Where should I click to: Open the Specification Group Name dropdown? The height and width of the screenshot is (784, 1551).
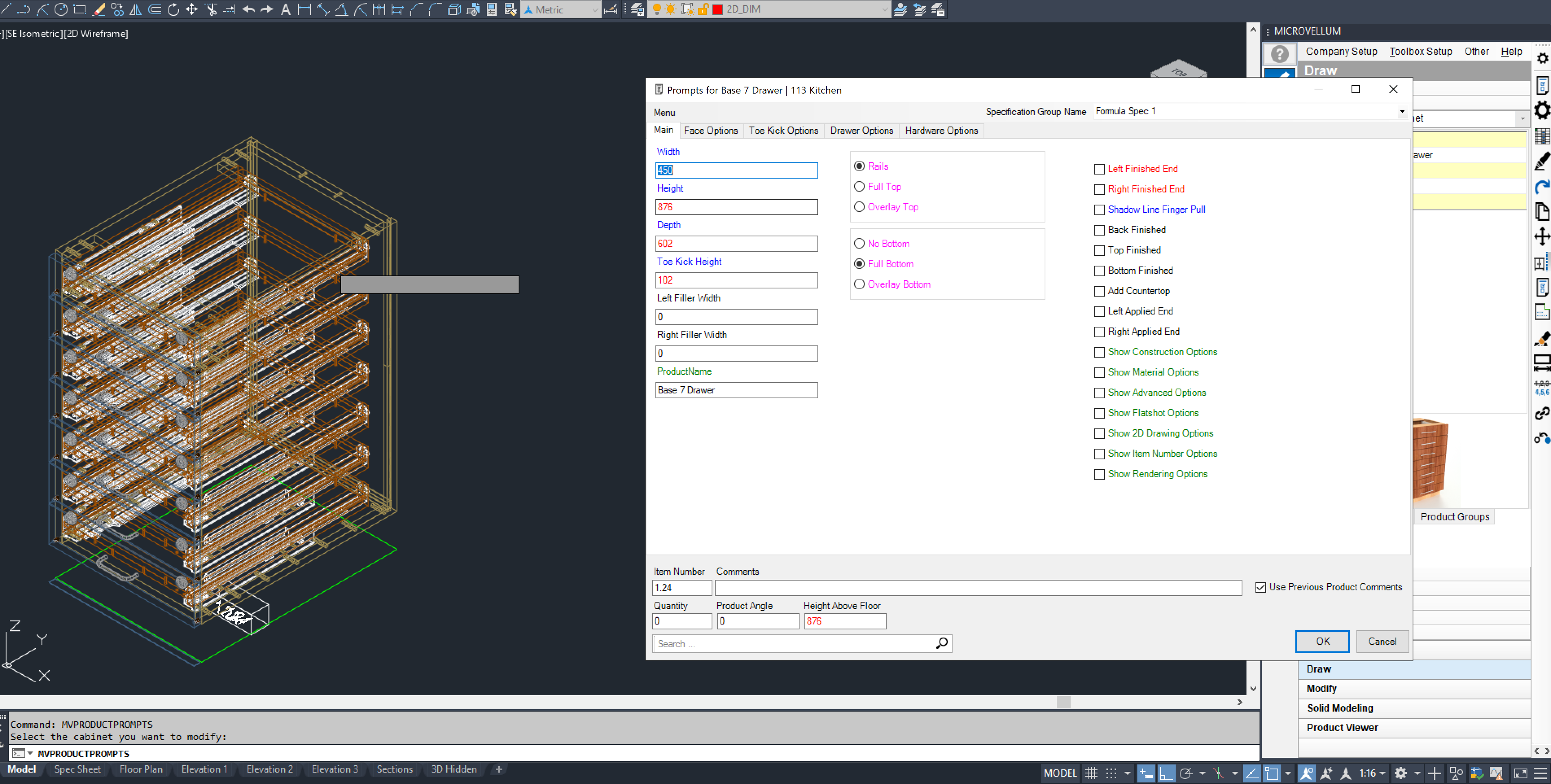(x=1402, y=111)
